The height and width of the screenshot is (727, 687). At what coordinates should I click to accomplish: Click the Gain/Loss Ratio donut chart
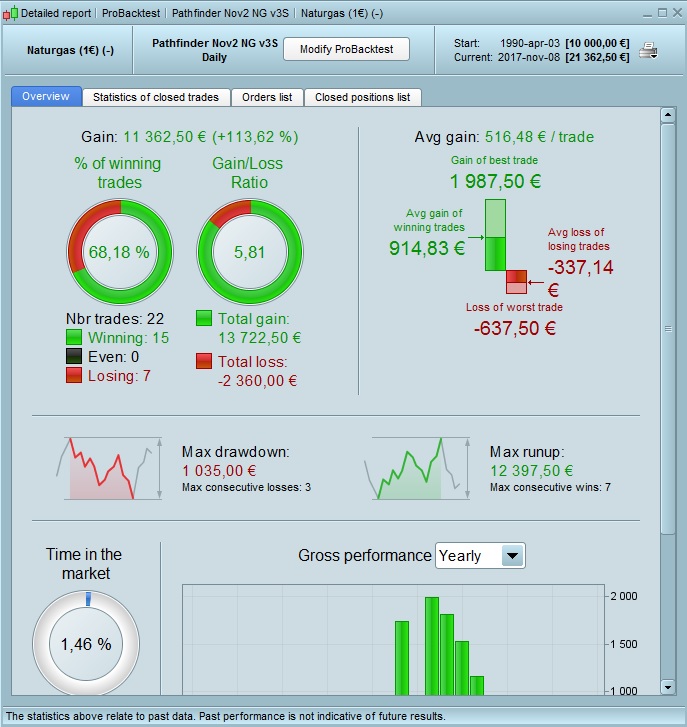coord(250,252)
